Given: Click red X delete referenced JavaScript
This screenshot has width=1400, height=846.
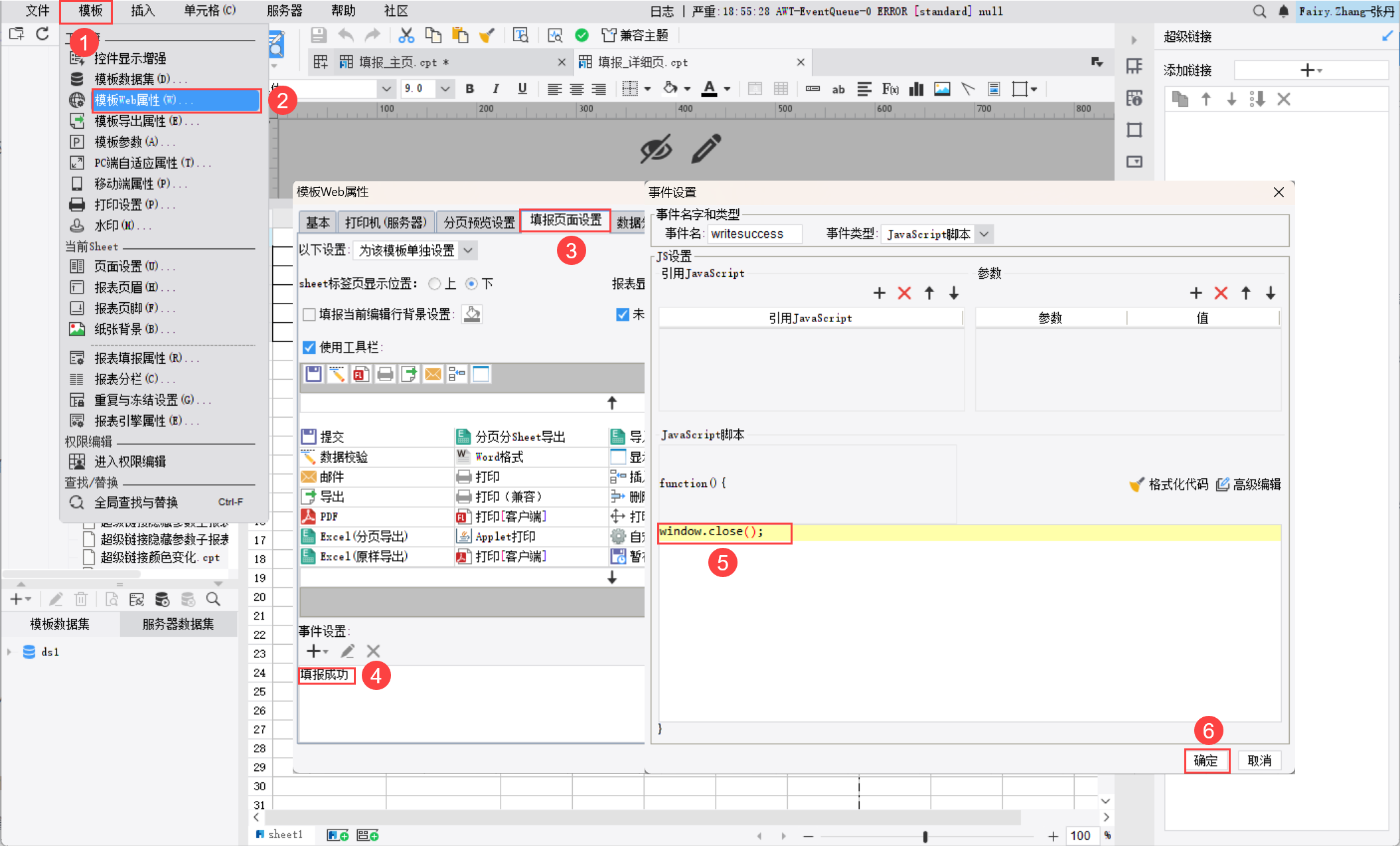Looking at the screenshot, I should tap(904, 293).
